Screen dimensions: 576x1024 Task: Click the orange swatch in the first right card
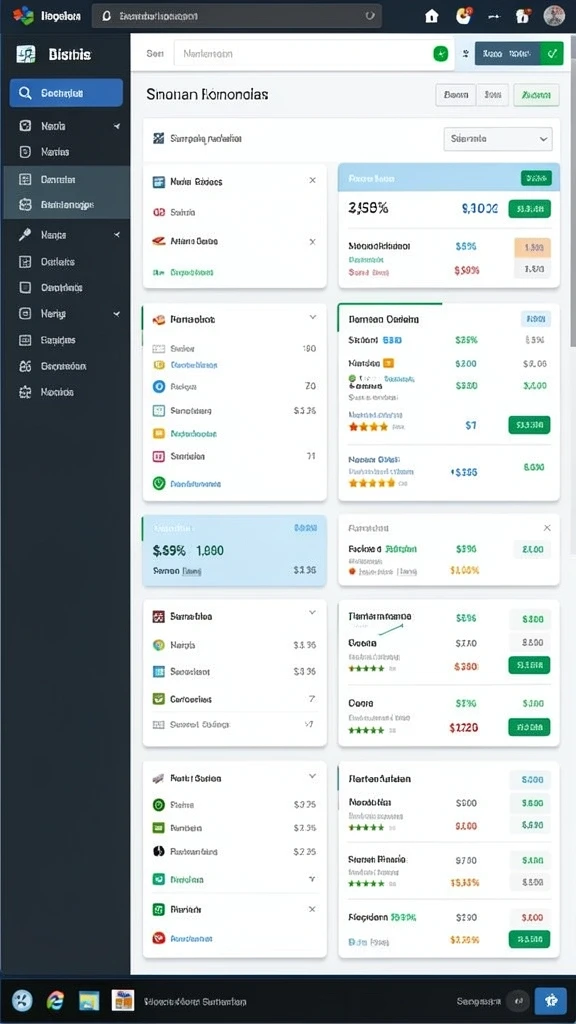(532, 248)
